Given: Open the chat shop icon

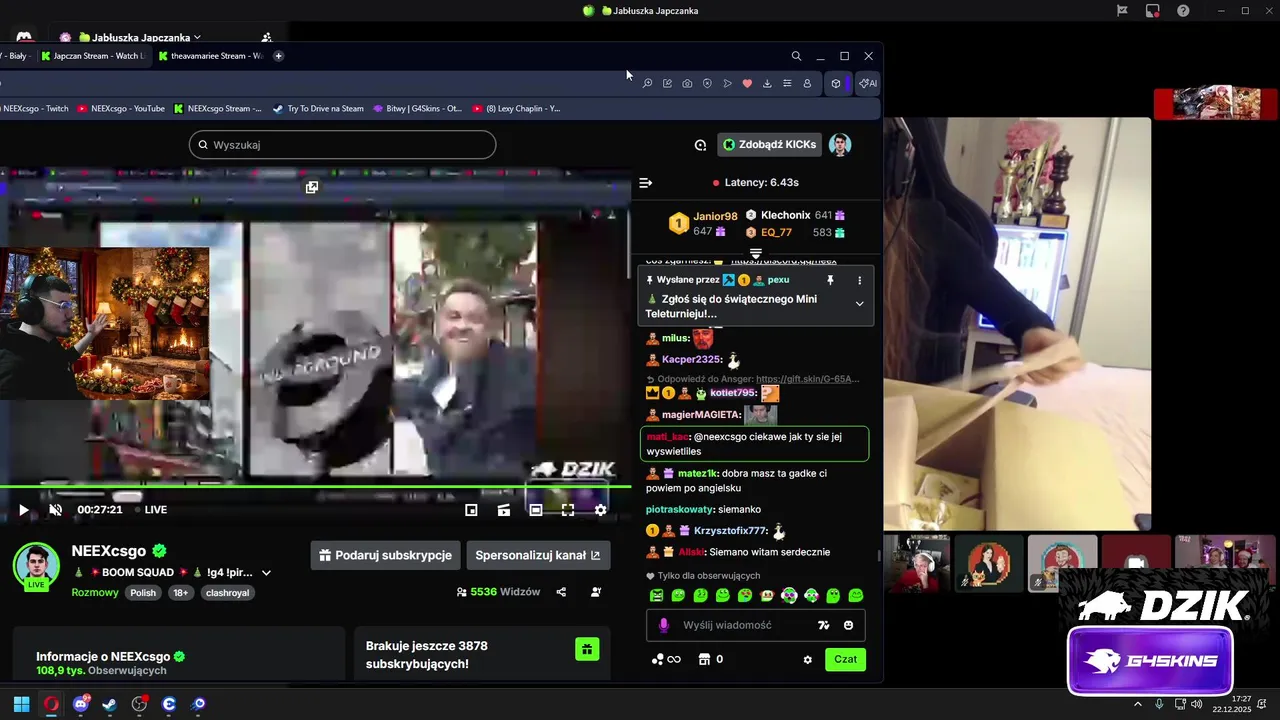Looking at the screenshot, I should point(704,660).
